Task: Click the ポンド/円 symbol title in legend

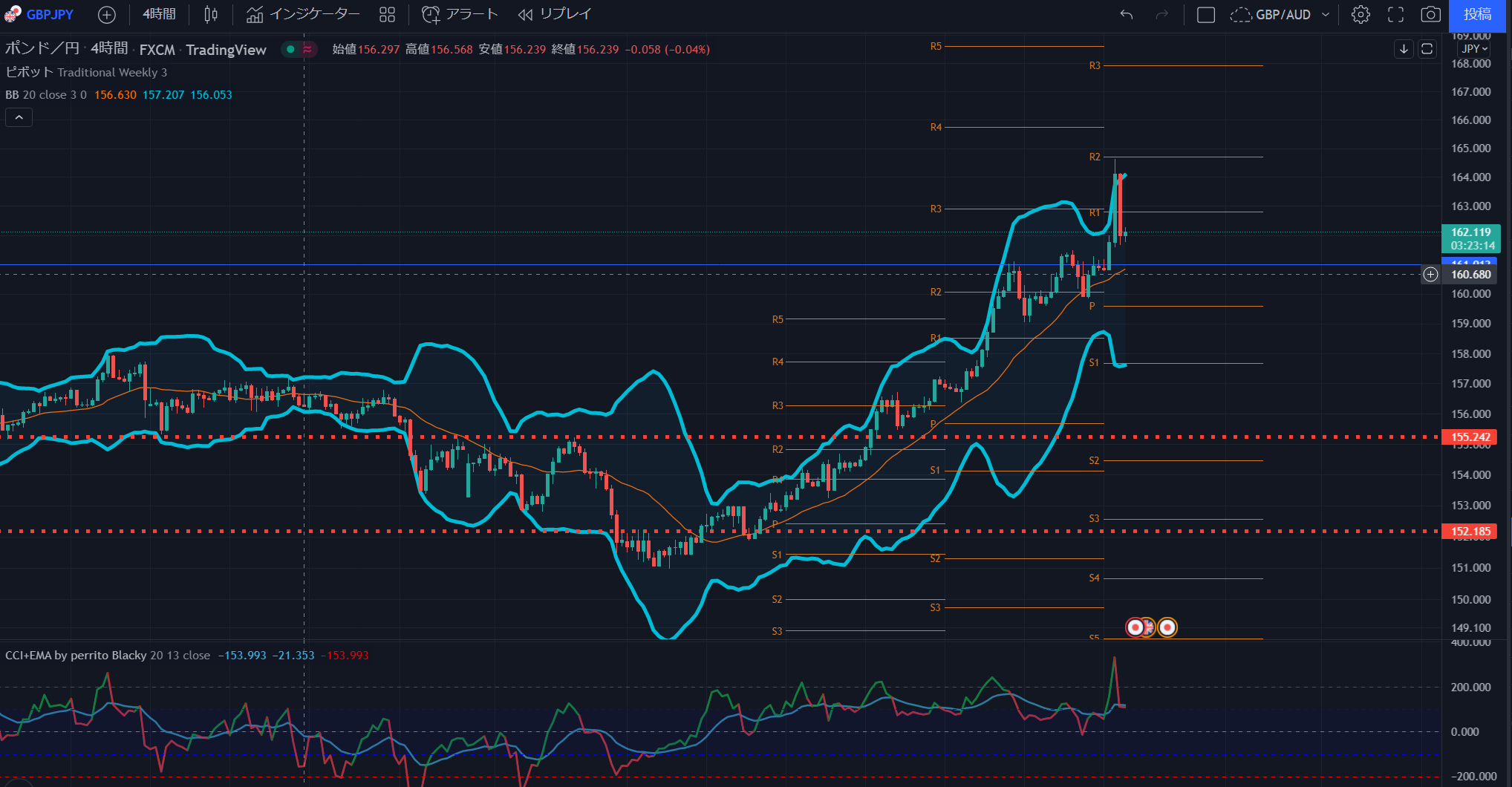Action: tap(42, 49)
